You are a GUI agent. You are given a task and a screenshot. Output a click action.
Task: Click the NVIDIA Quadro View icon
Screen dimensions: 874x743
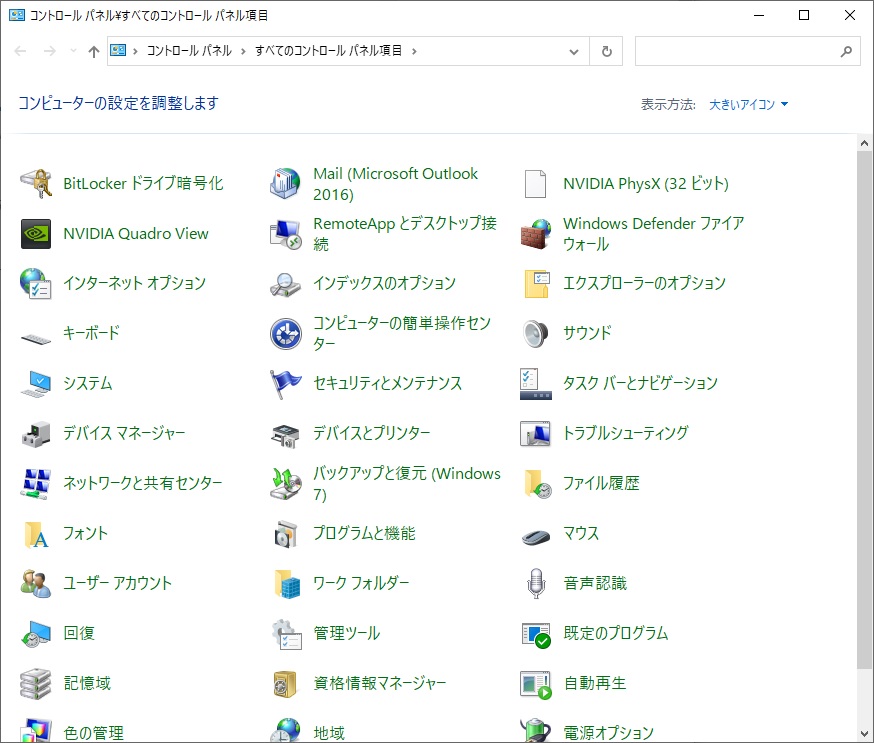(x=36, y=234)
